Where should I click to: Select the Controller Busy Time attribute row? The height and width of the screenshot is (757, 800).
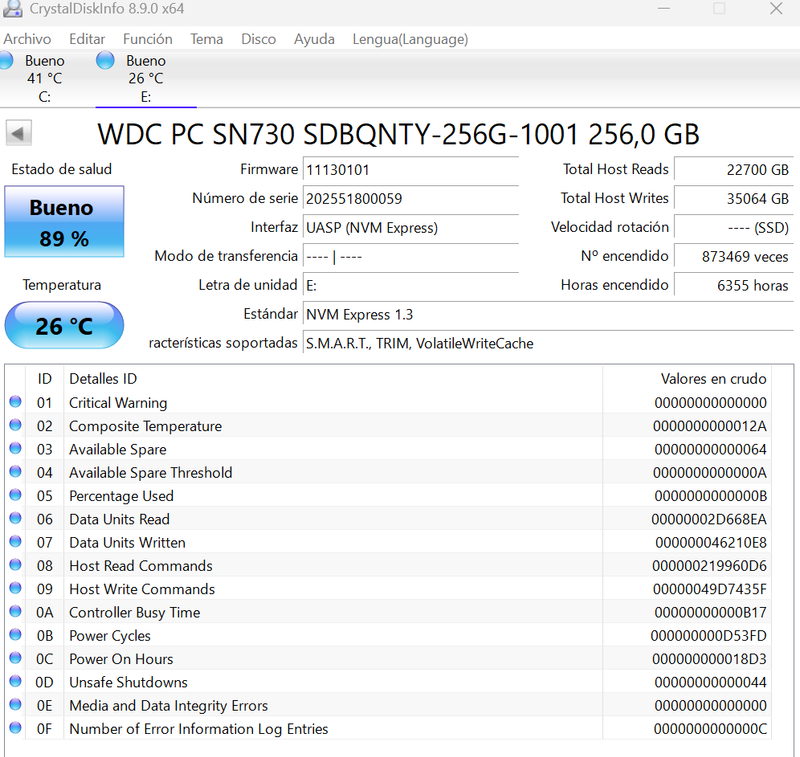[x=388, y=612]
